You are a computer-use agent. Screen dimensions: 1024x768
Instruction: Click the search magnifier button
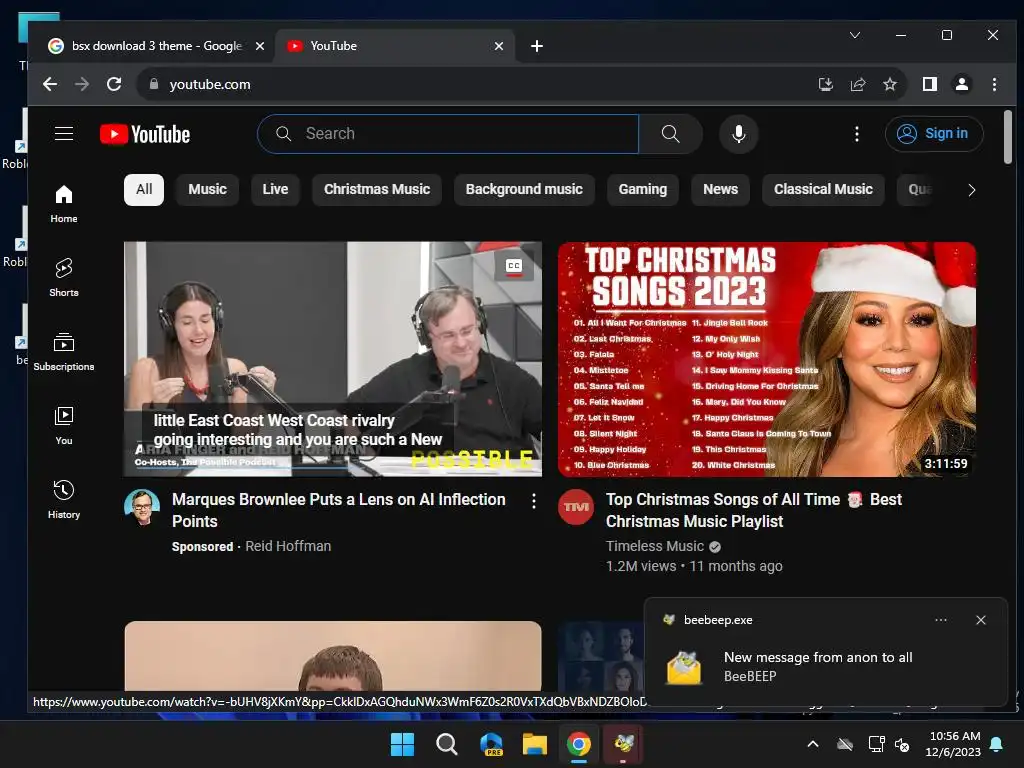[670, 134]
